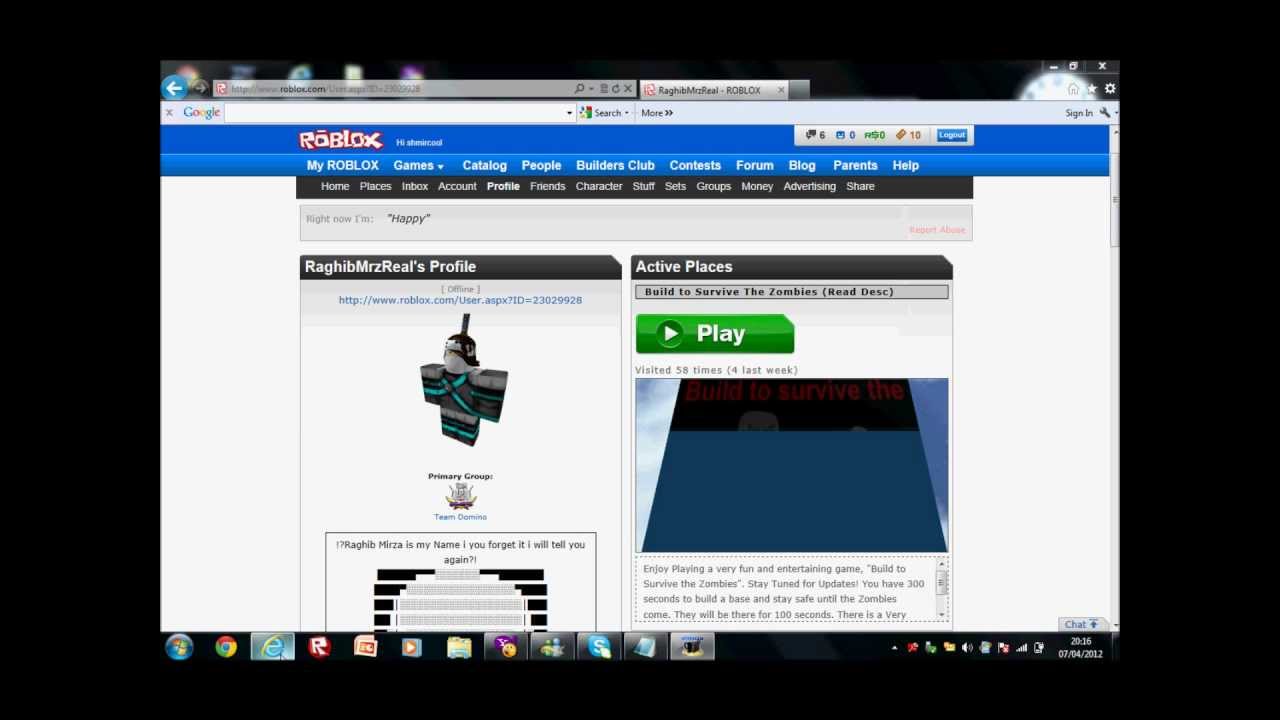Click the browser Forward arrow button
1280x720 pixels.
[x=199, y=88]
